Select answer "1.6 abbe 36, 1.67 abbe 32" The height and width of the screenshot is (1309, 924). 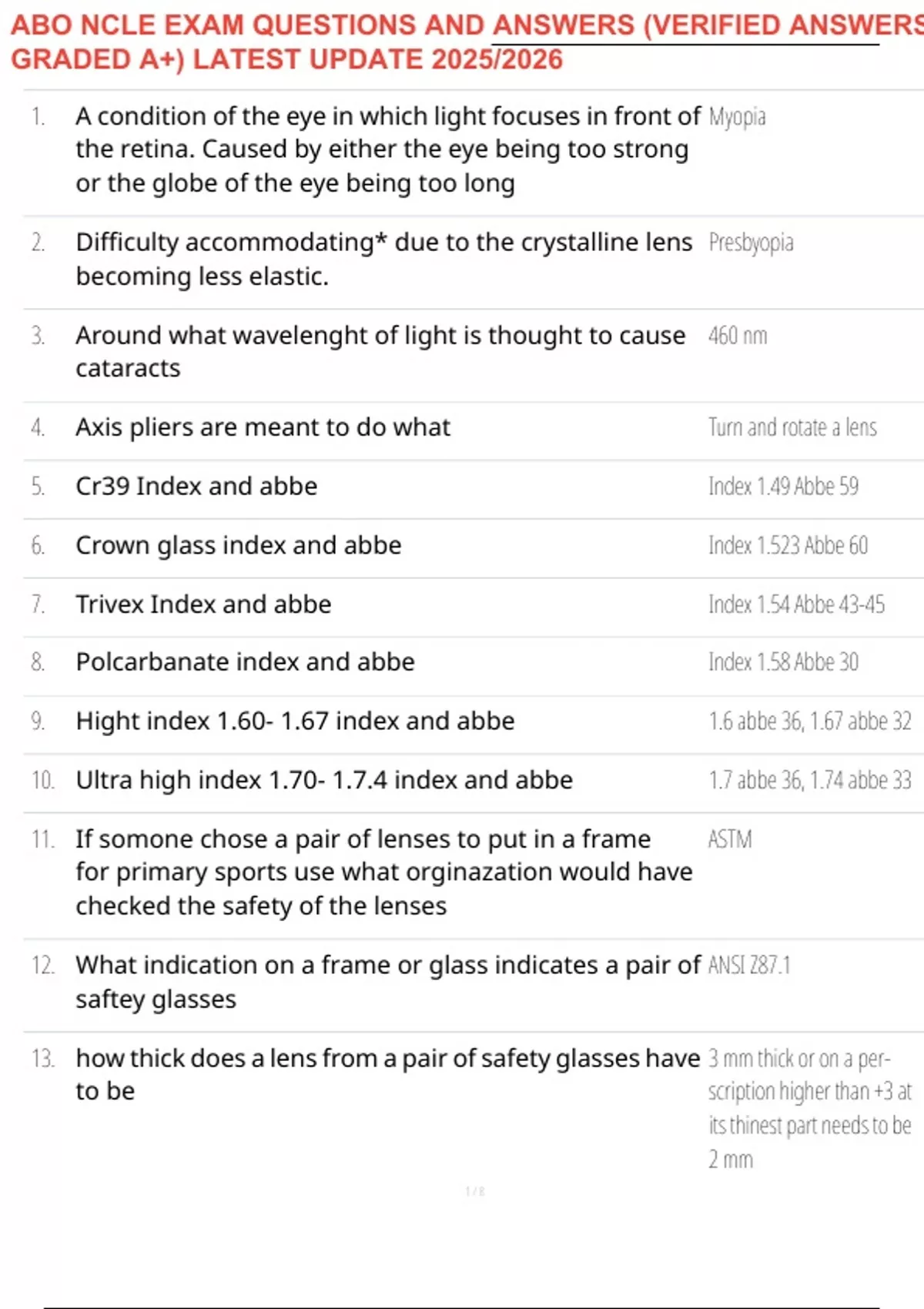809,721
